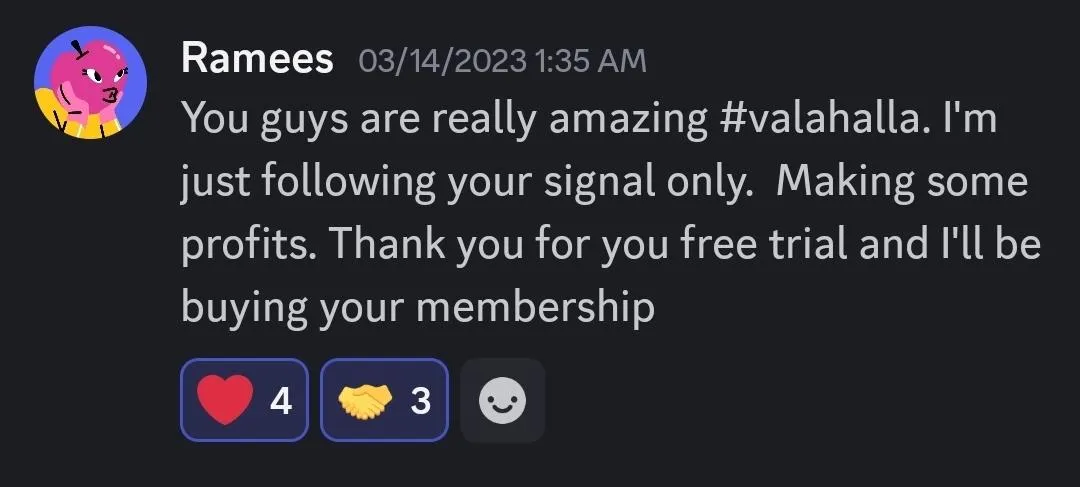Viewport: 1080px width, 487px height.
Task: Click the heart reaction count 4
Action: click(x=280, y=400)
